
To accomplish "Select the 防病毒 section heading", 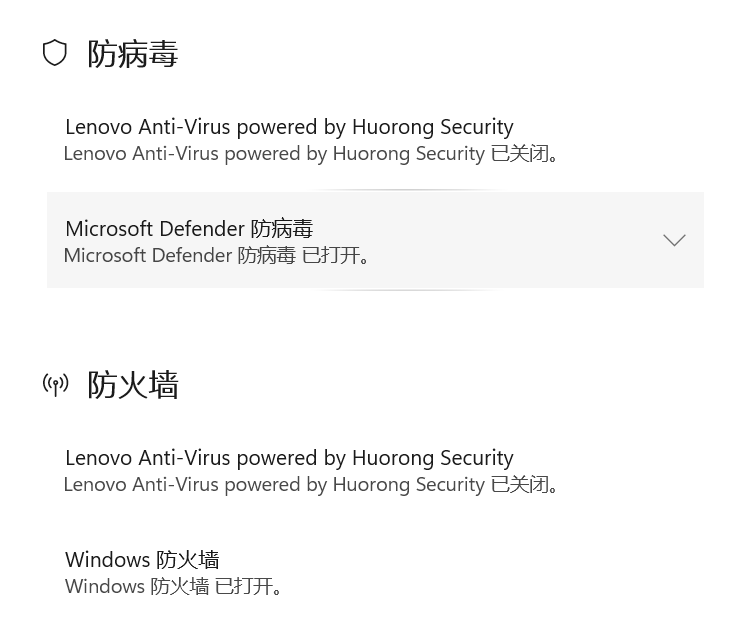I will (x=133, y=53).
